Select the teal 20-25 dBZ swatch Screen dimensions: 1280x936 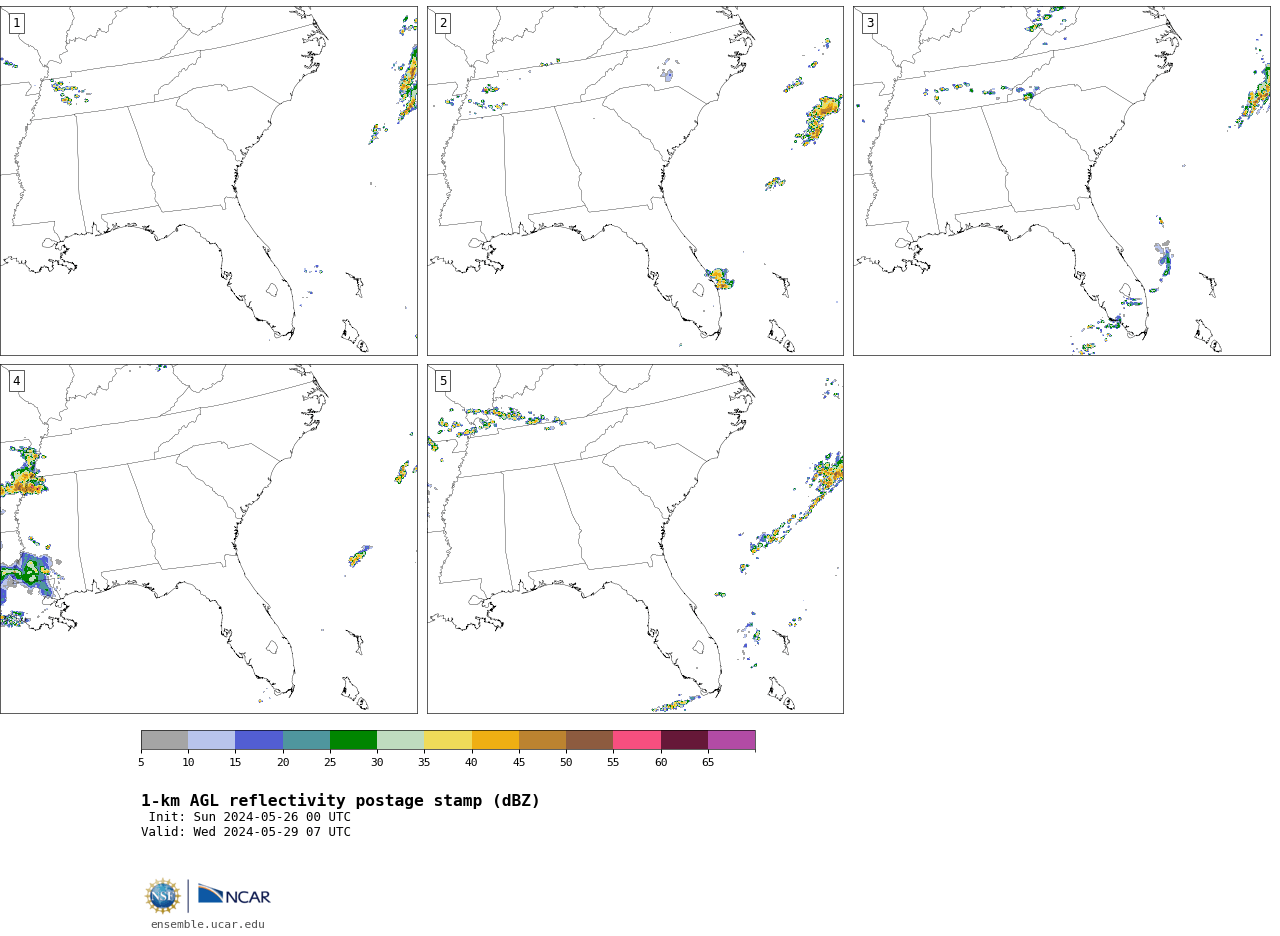point(306,740)
